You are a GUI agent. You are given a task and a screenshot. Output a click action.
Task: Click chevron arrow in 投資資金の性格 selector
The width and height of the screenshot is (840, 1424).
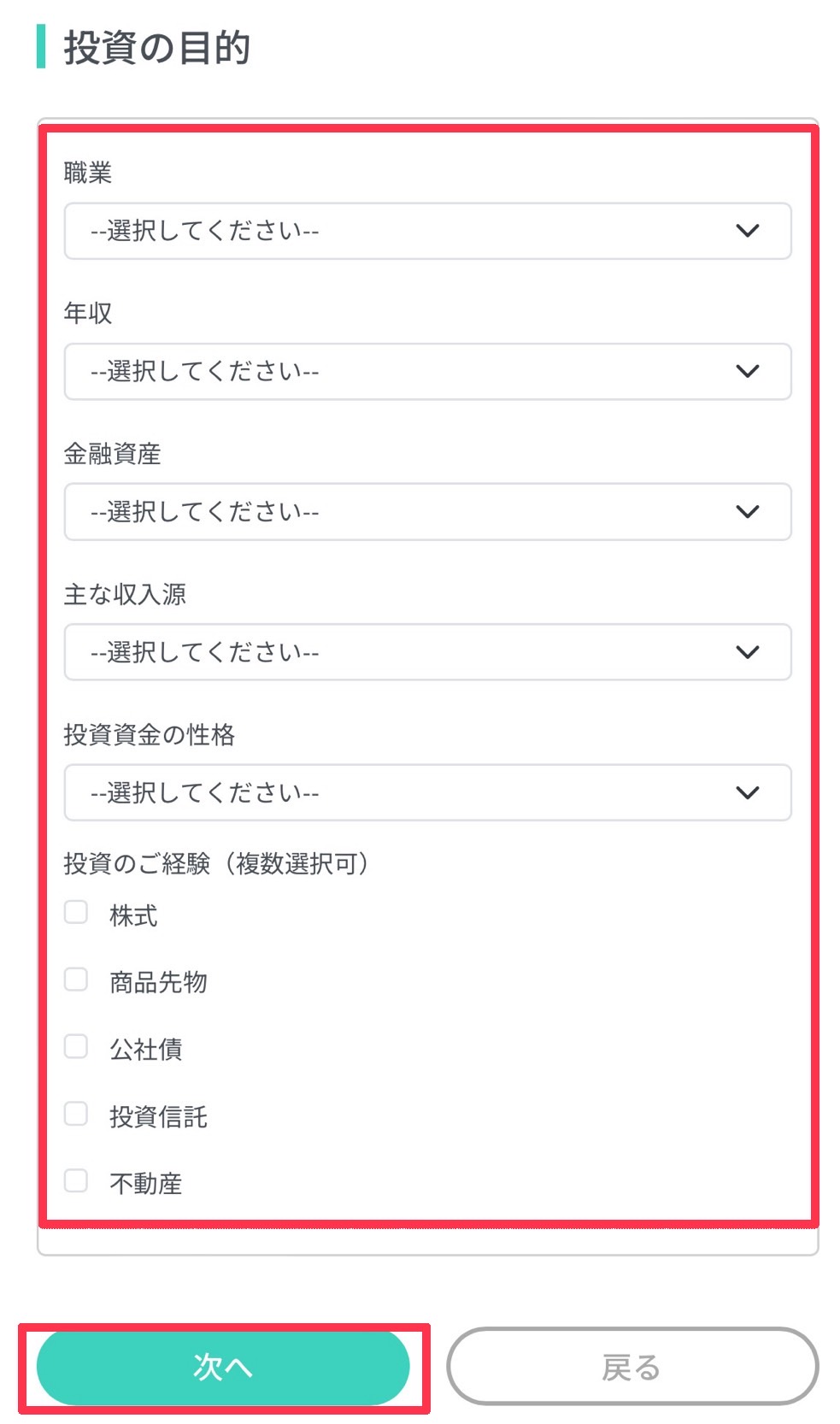[747, 792]
